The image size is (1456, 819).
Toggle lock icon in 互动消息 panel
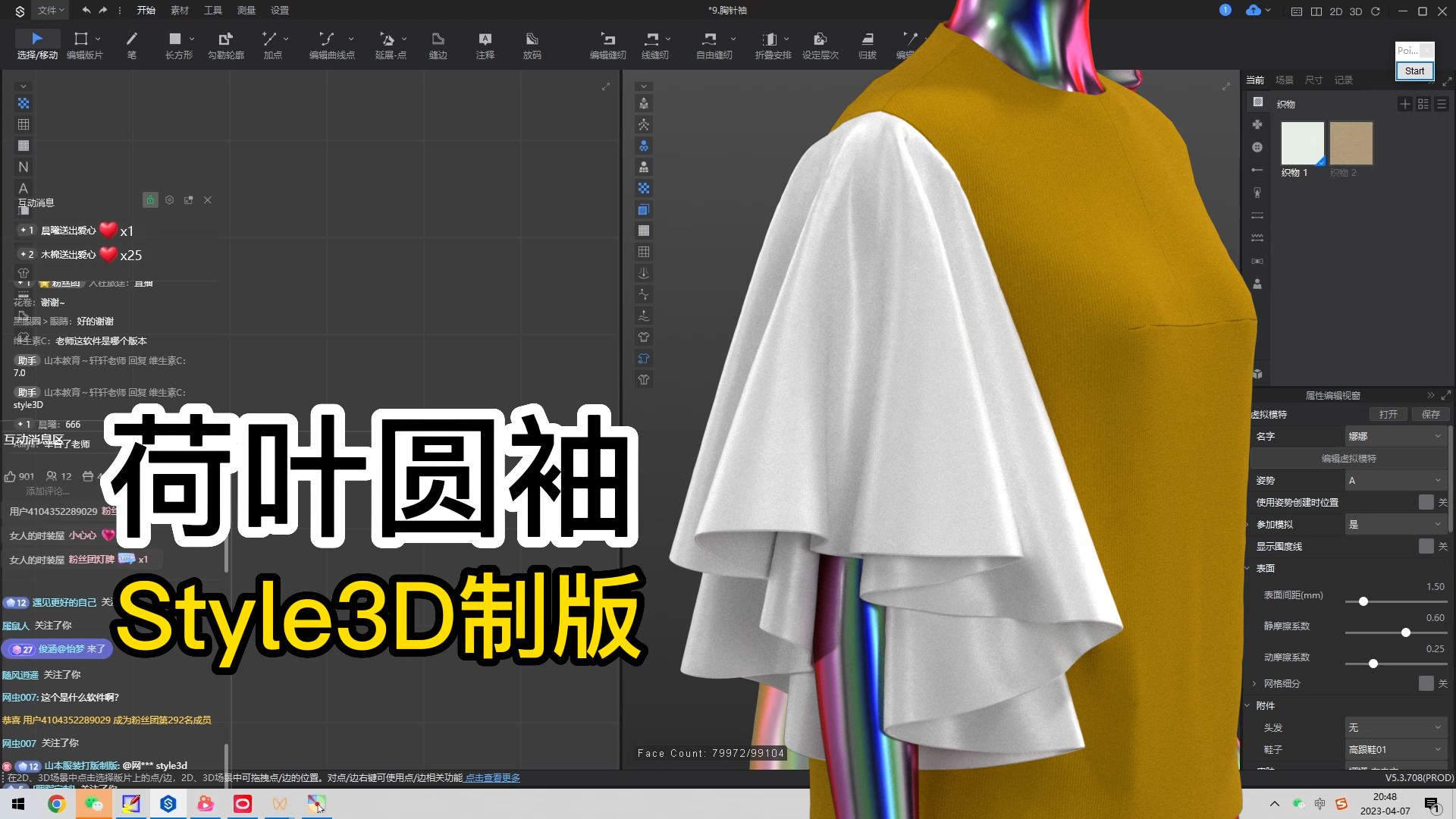tap(150, 200)
